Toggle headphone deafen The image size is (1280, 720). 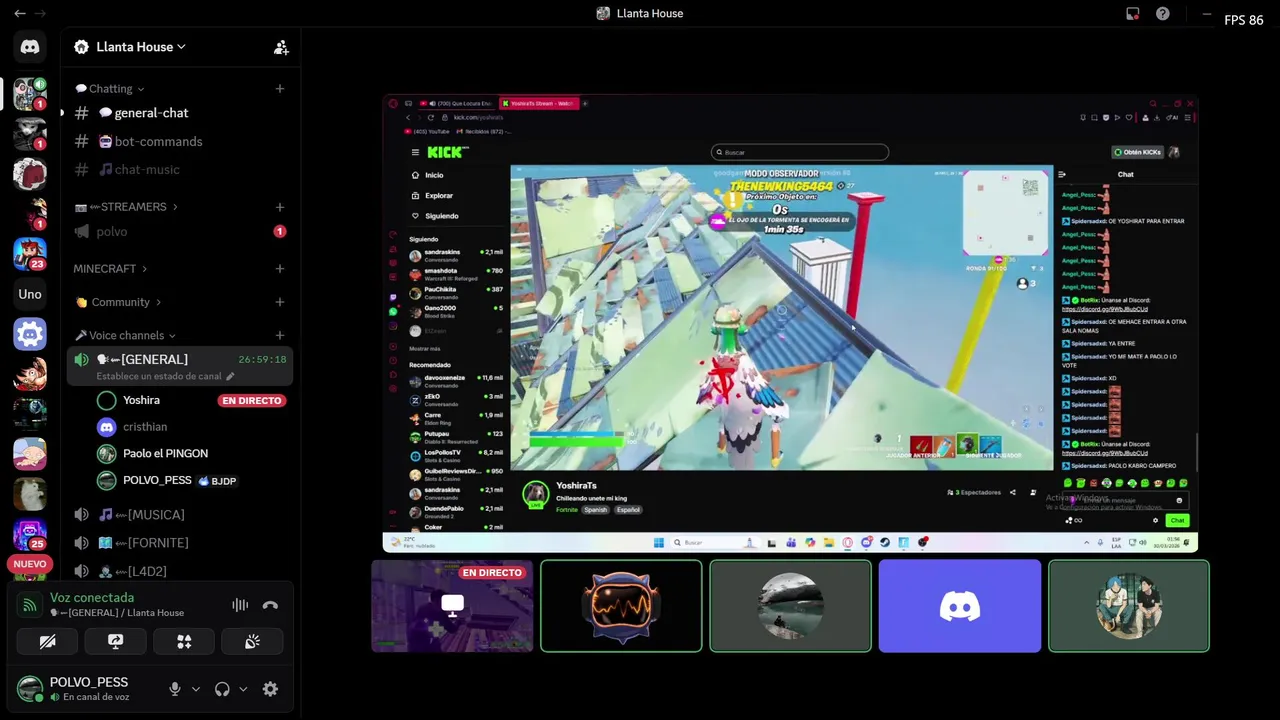(222, 689)
